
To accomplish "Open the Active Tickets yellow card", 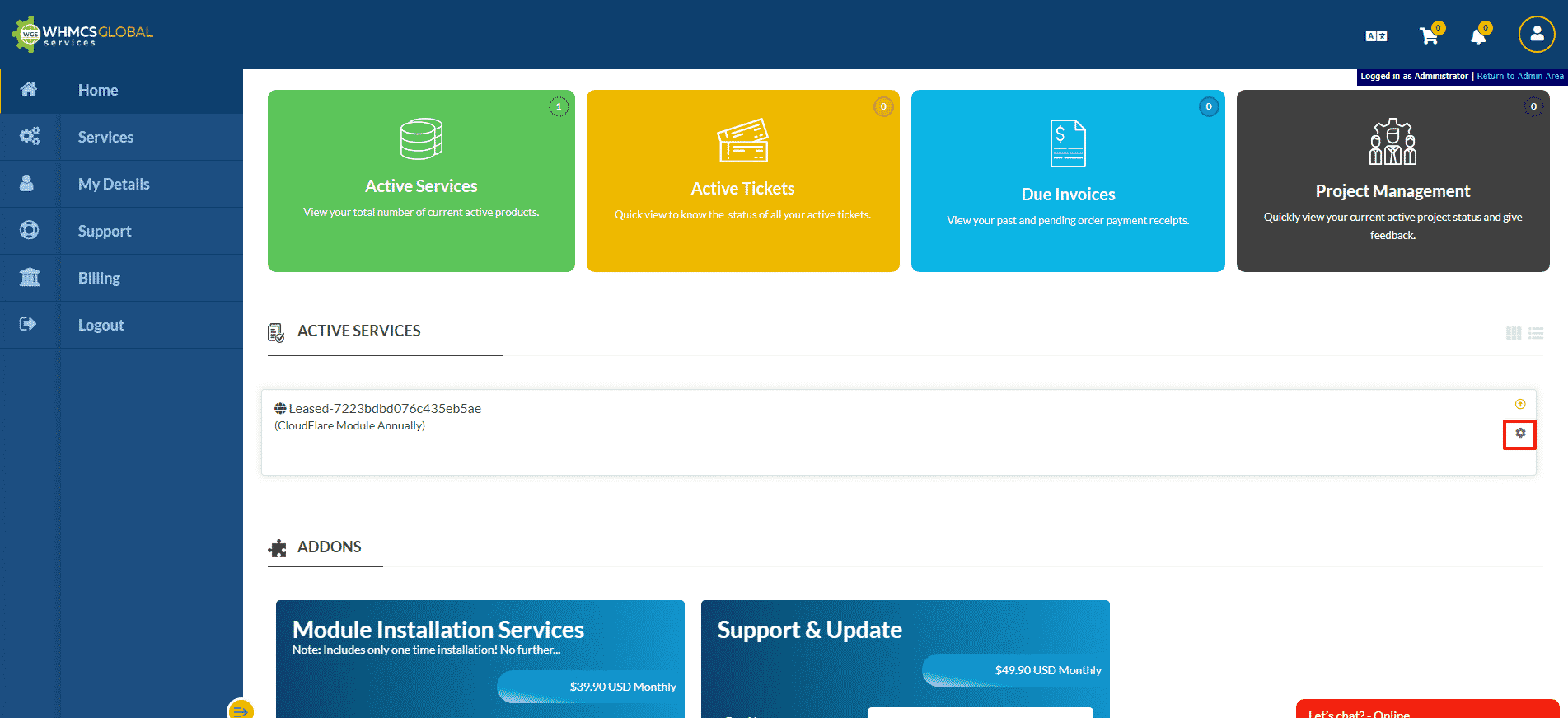I will point(742,181).
